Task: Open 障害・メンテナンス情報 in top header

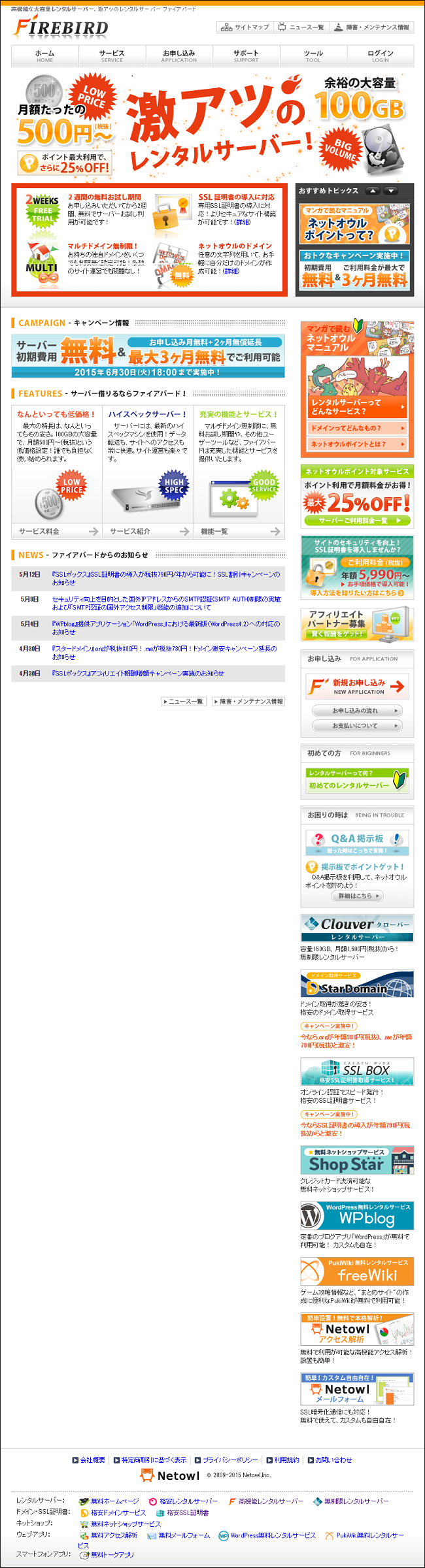Action: pyautogui.click(x=371, y=27)
